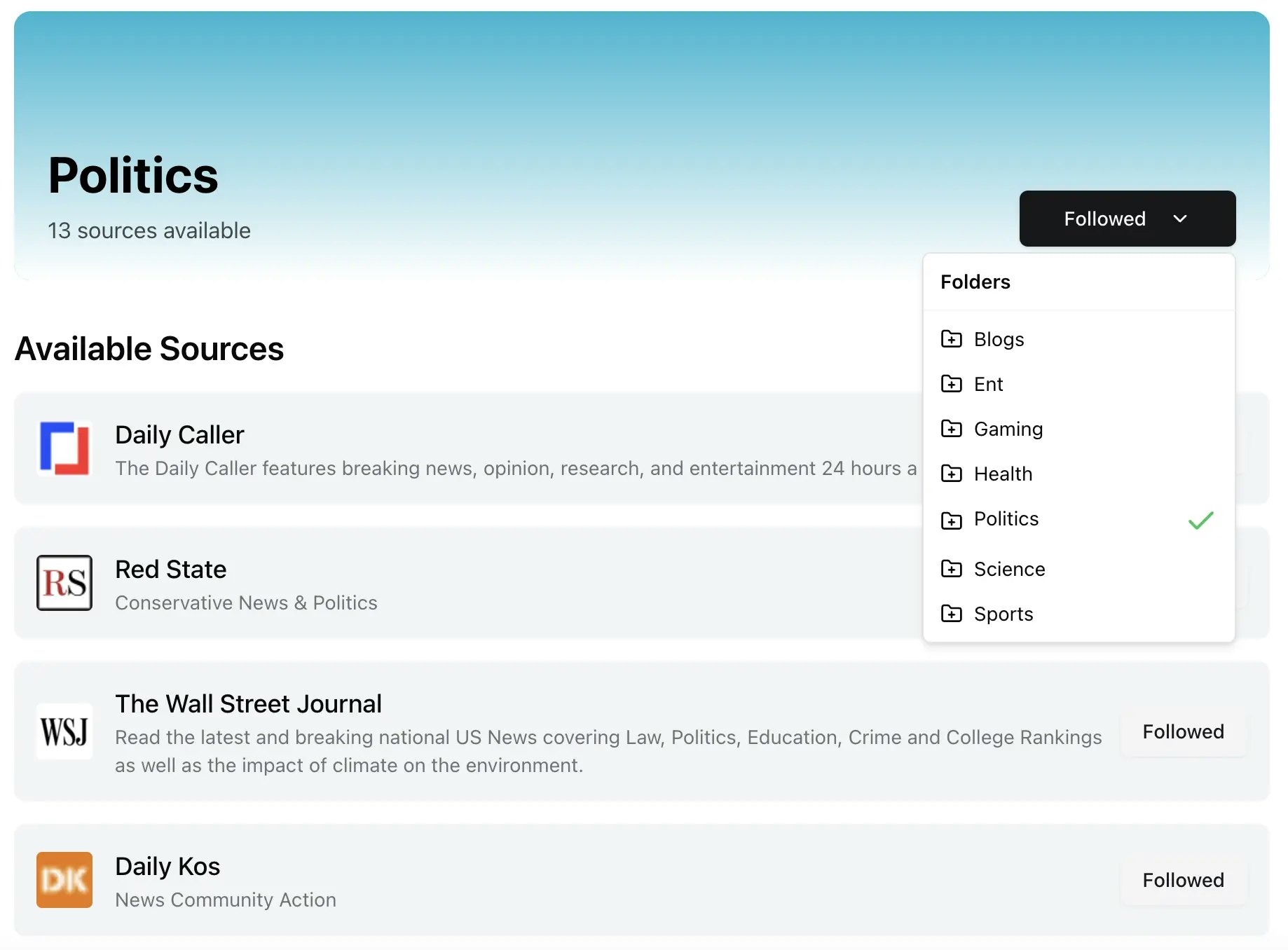Click the add-folder icon next to Gaming
Screen dimensions: 1288x950
(951, 429)
